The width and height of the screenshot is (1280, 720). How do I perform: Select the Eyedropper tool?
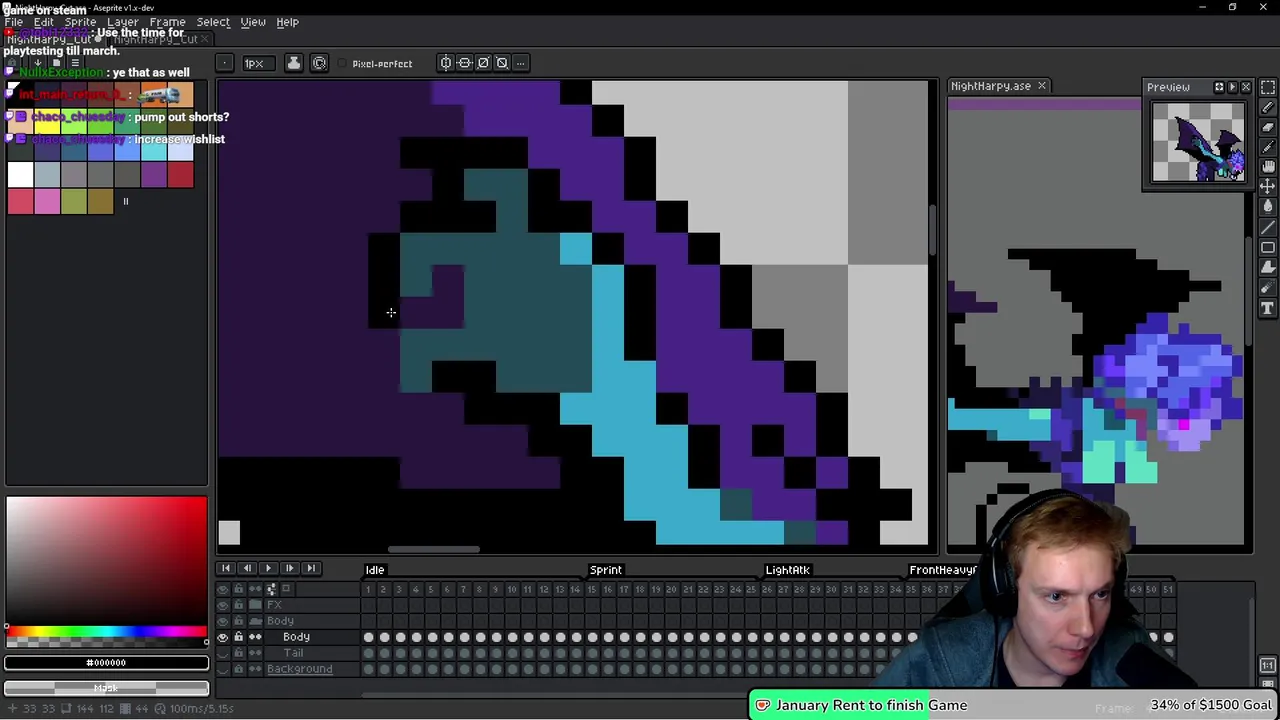(1267, 147)
